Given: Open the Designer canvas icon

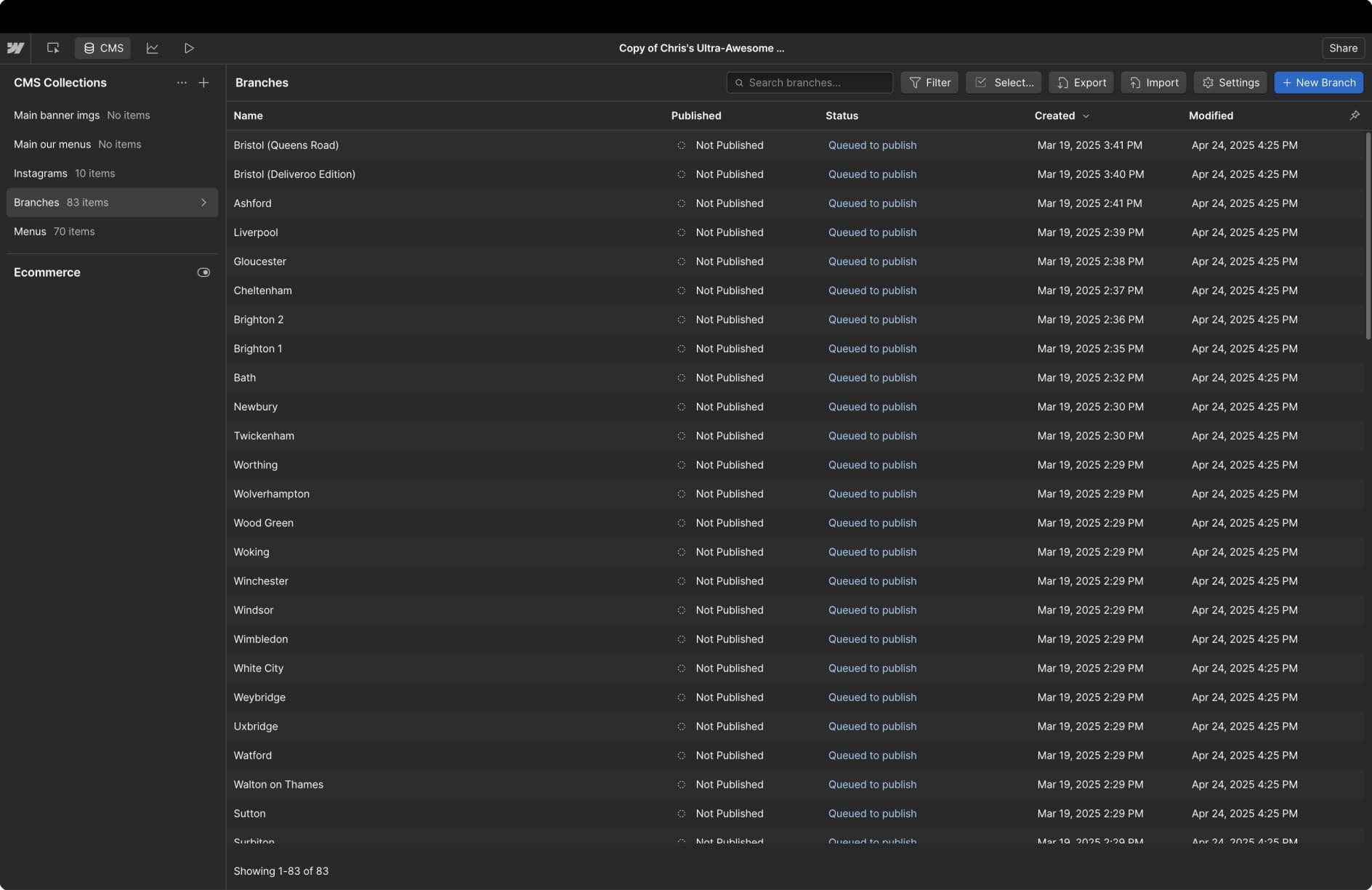Looking at the screenshot, I should click(x=53, y=48).
